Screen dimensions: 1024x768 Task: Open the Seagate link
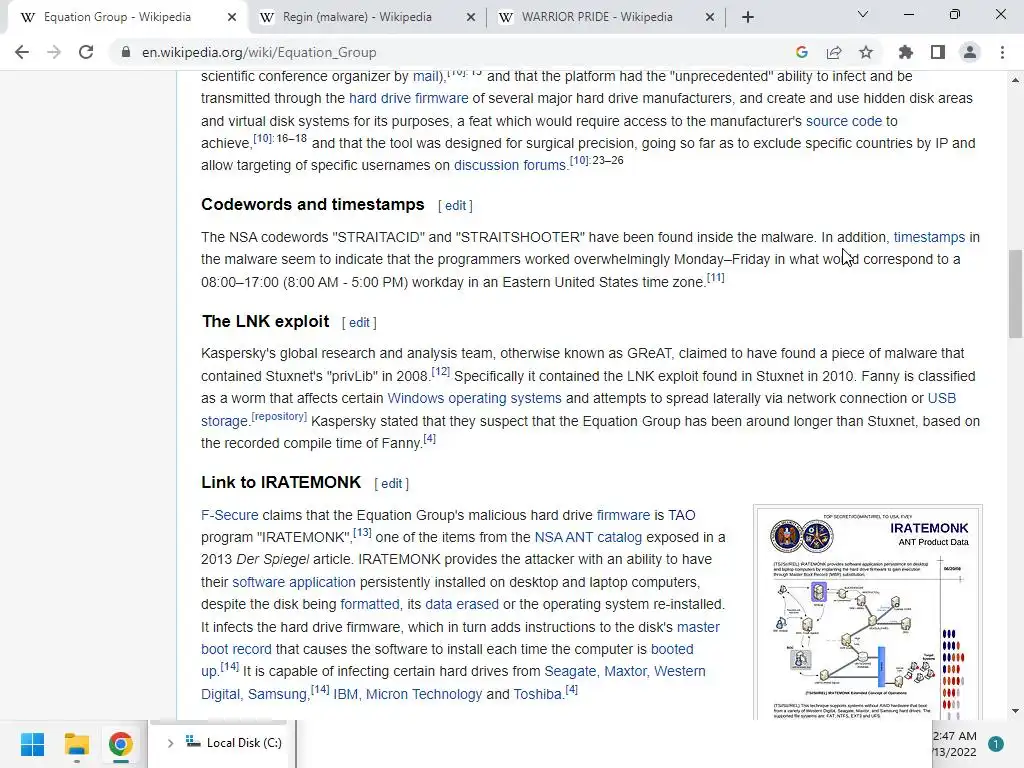570,672
